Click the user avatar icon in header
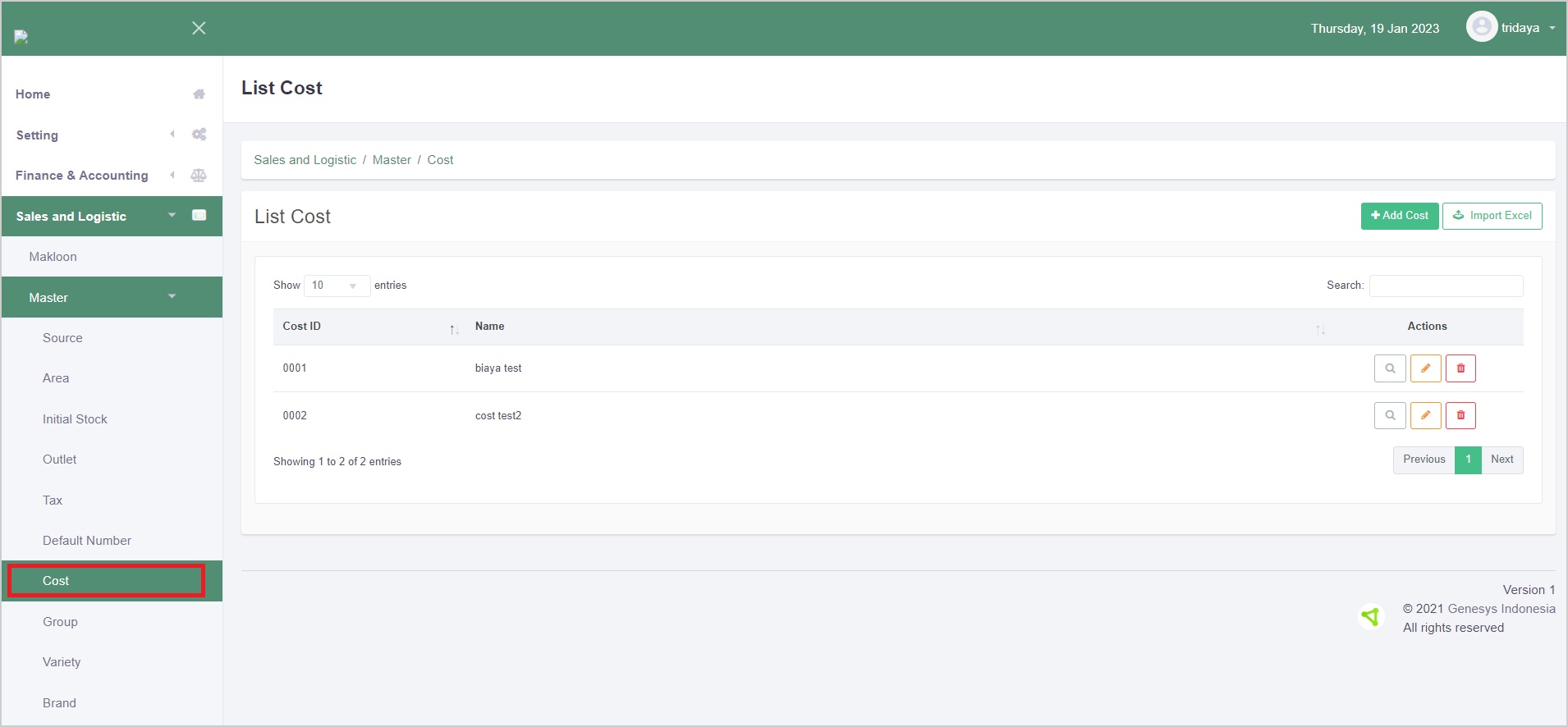 [1481, 27]
